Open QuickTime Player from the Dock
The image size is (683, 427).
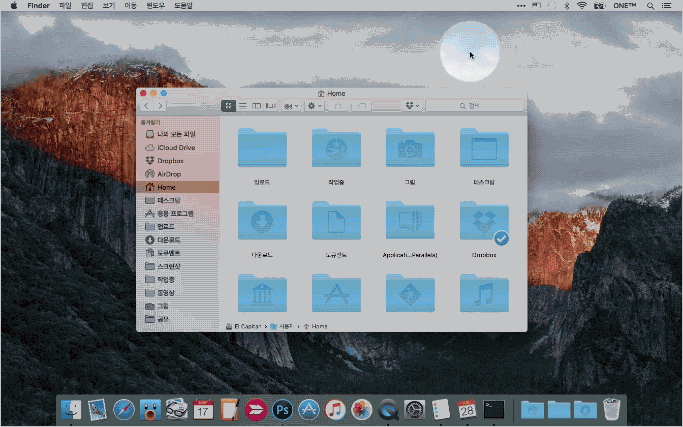(x=388, y=410)
